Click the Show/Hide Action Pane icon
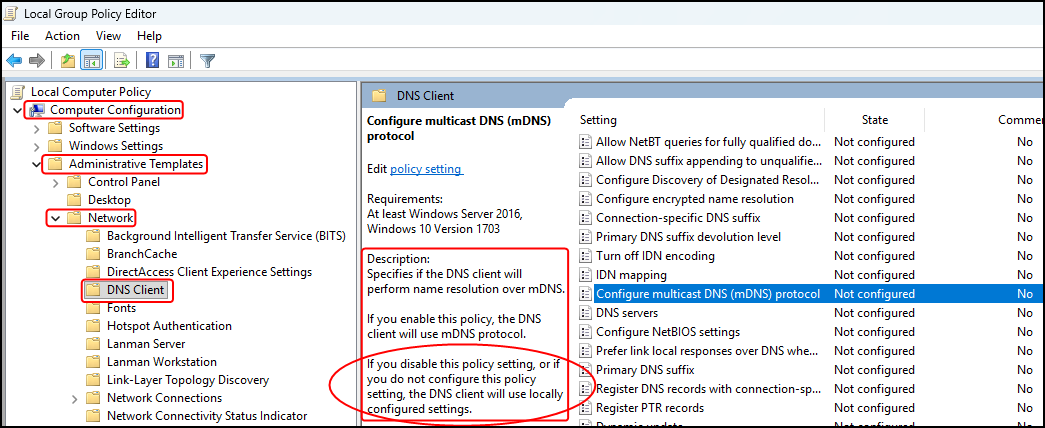The height and width of the screenshot is (428, 1045). (175, 61)
